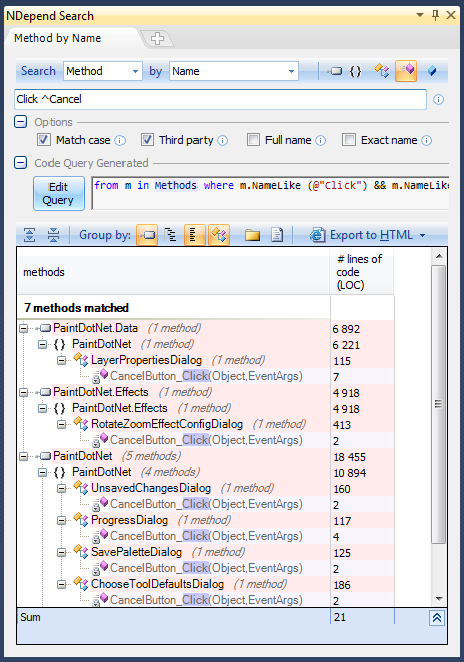
Task: Collapse the RotateZoomEffectConfigDialog node
Action: (62, 424)
